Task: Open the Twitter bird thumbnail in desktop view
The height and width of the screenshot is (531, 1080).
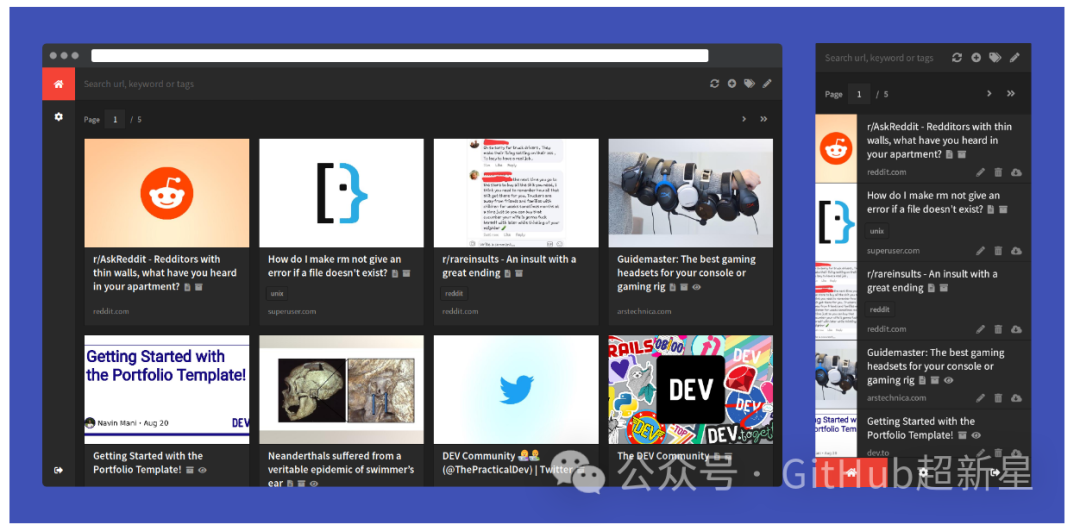Action: 516,390
